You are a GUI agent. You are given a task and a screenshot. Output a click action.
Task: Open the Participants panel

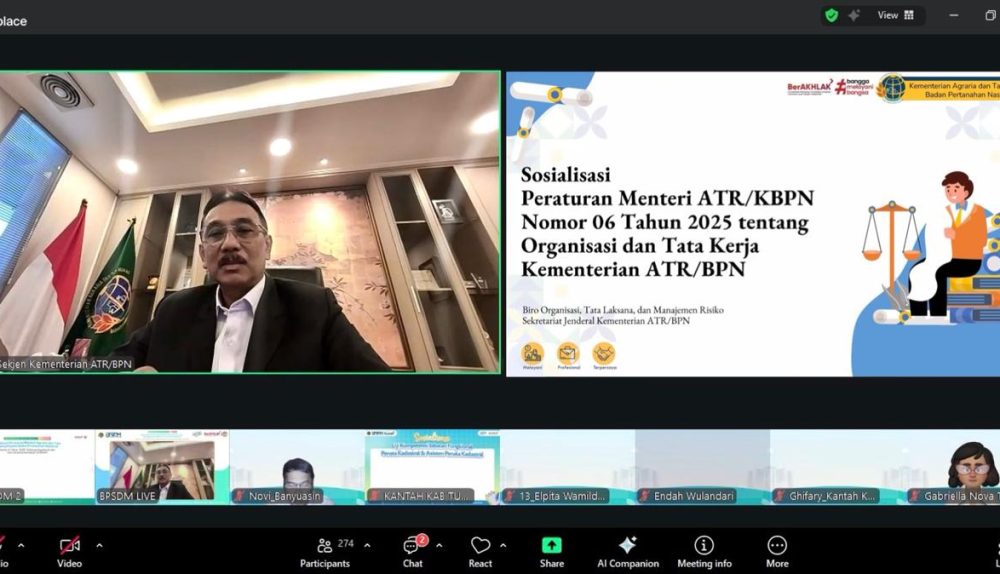click(326, 551)
